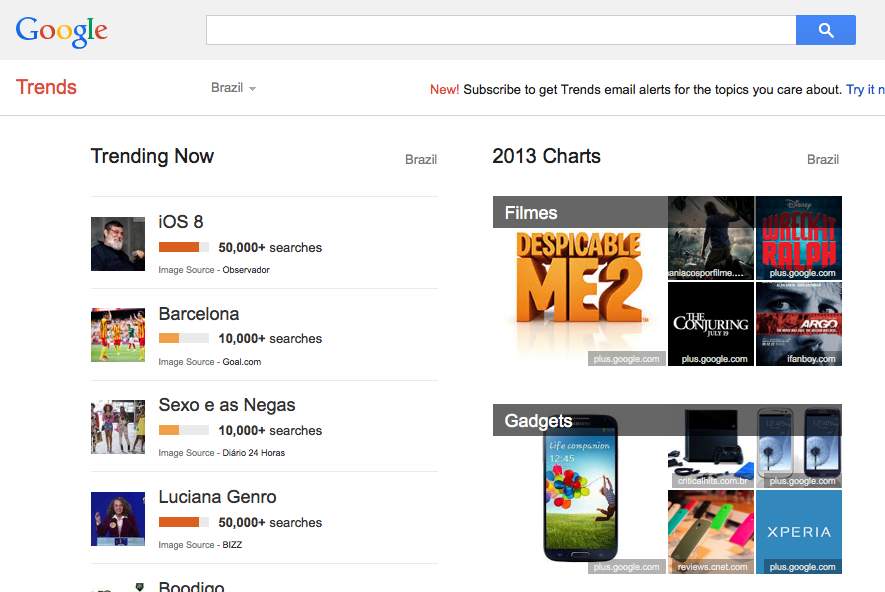Click the 'Trending Now' heading
885x592 pixels.
tap(152, 156)
